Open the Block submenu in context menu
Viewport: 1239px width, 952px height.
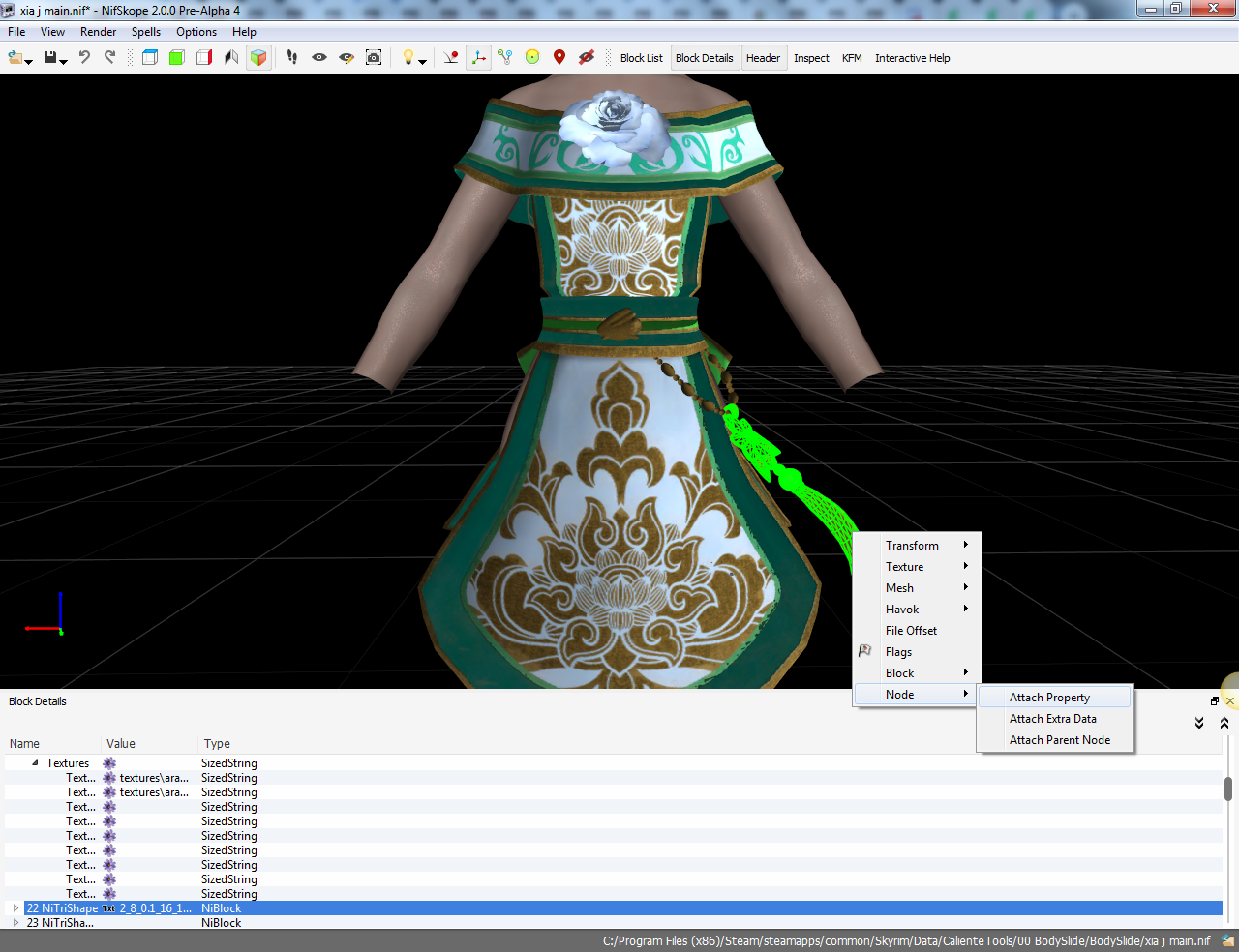click(918, 673)
